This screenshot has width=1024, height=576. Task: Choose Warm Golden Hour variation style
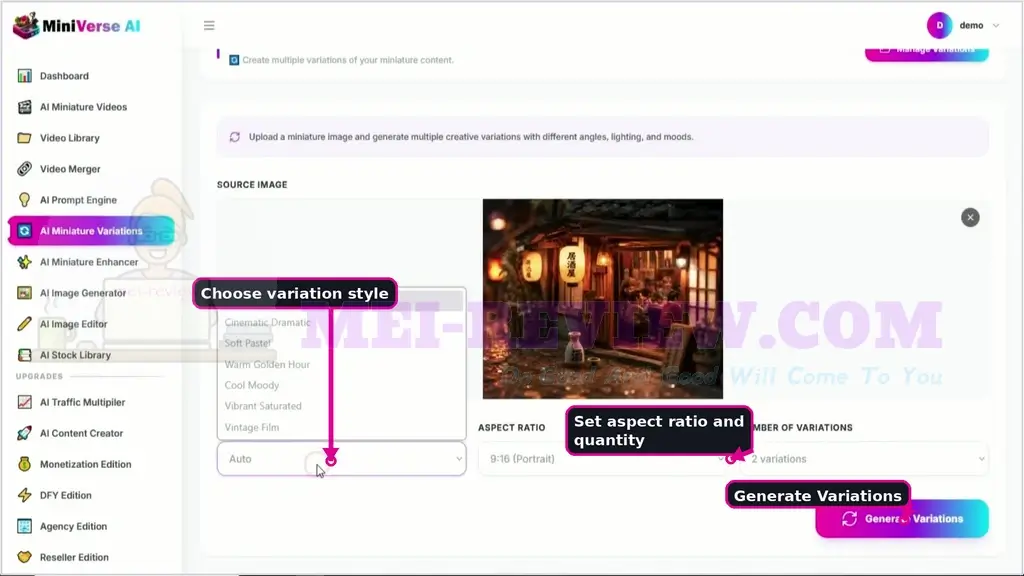(x=267, y=364)
